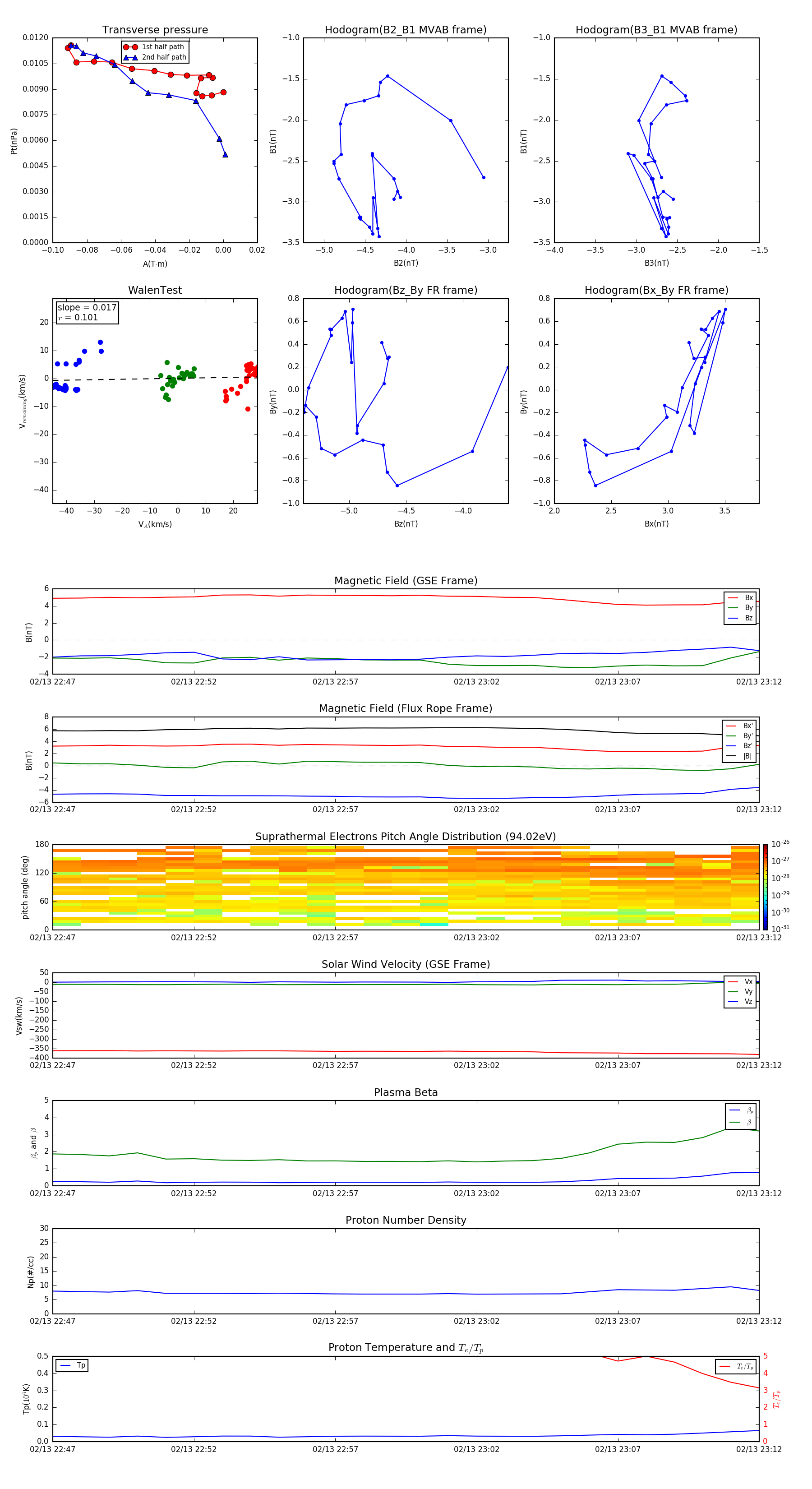Click 'Magnetic Field (GSE Frame)' title
This screenshot has height=1489, width=812.
(x=406, y=581)
